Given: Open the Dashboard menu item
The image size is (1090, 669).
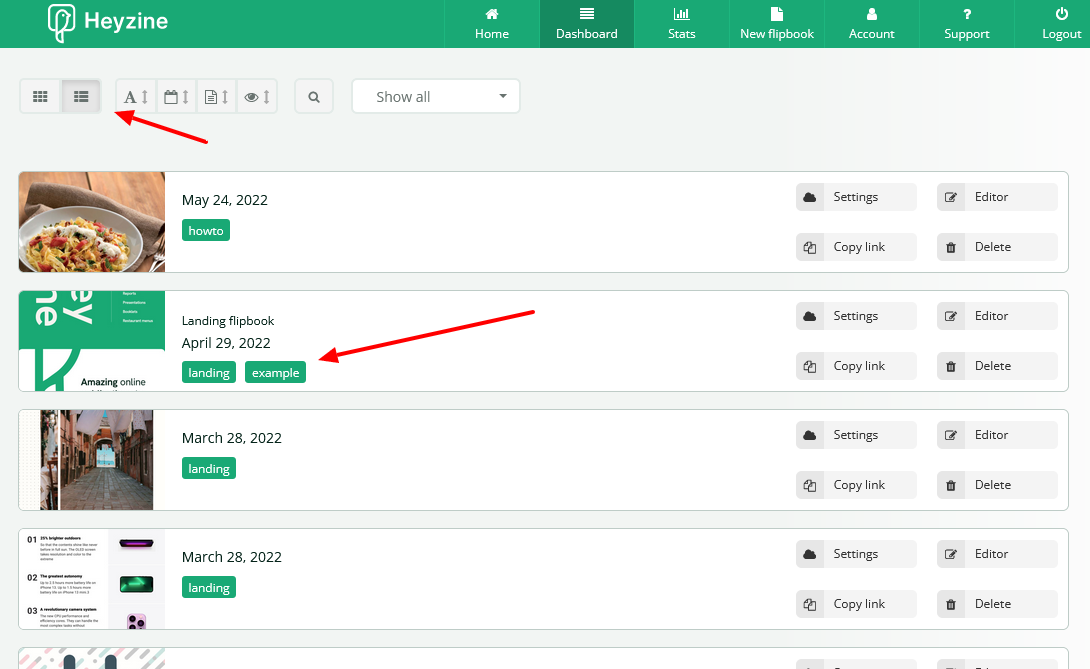Looking at the screenshot, I should click(x=587, y=24).
